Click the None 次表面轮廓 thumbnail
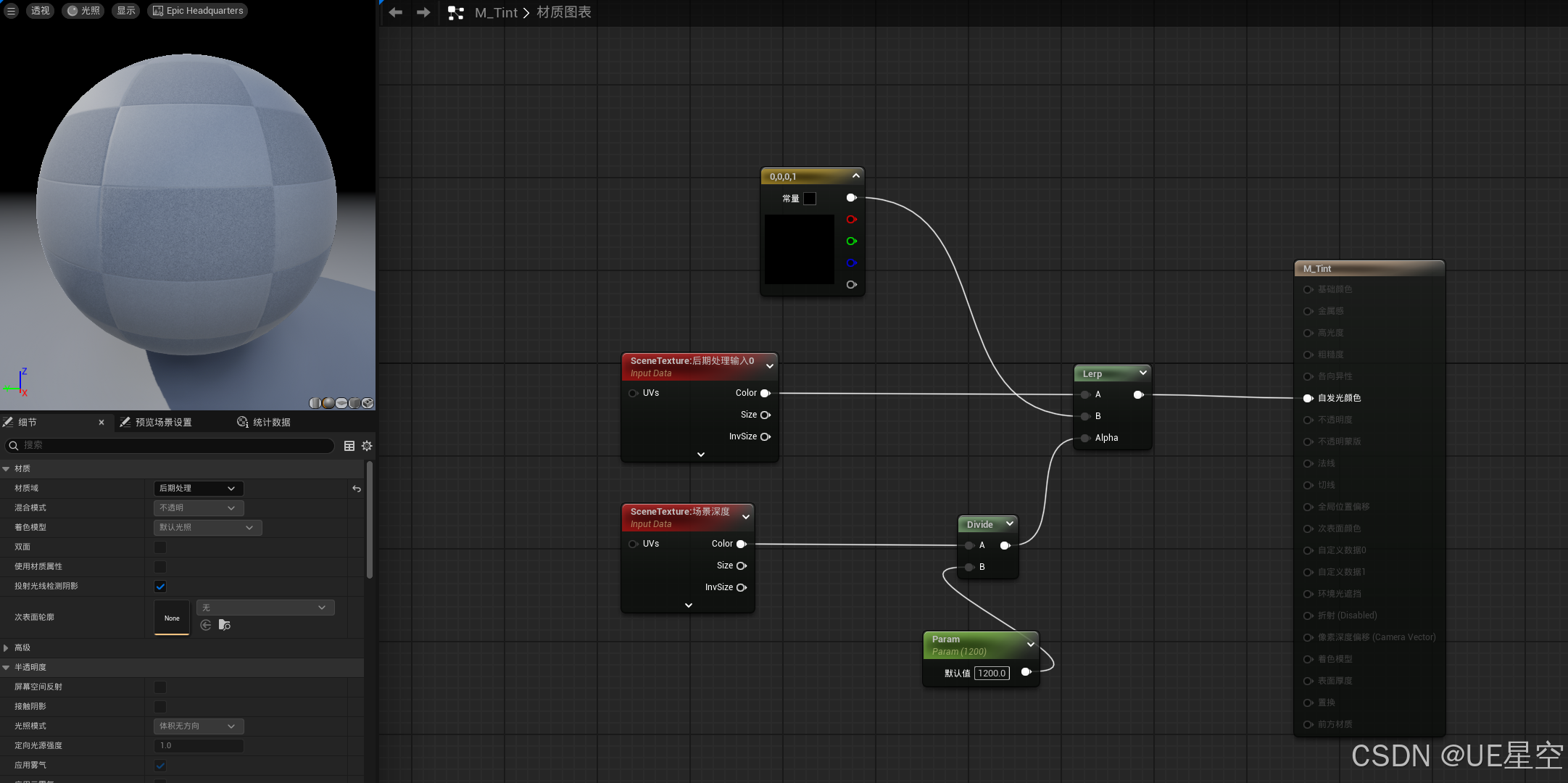This screenshot has height=783, width=1568. pos(172,618)
